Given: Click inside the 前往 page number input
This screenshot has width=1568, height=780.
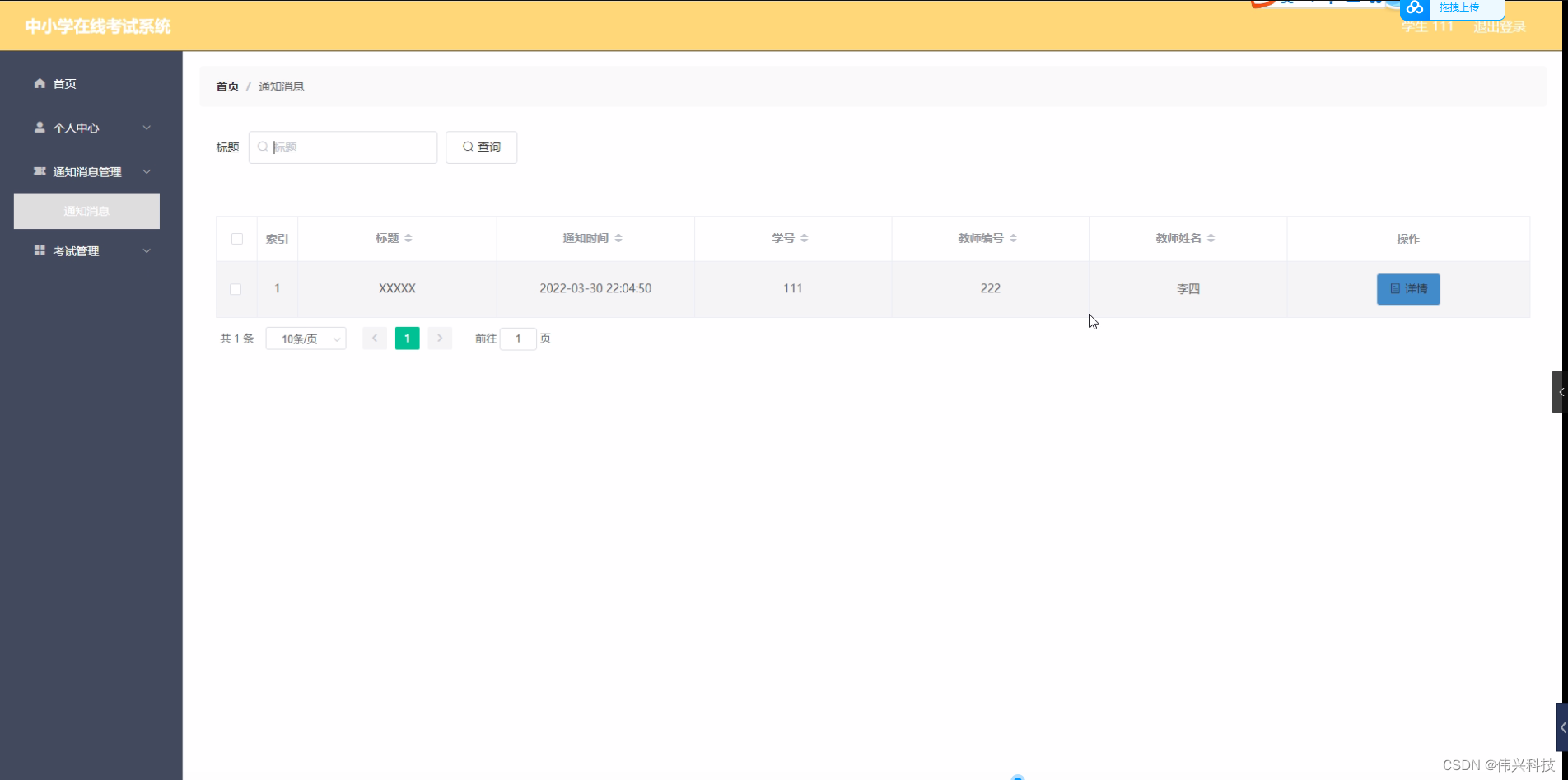Looking at the screenshot, I should click(x=518, y=338).
